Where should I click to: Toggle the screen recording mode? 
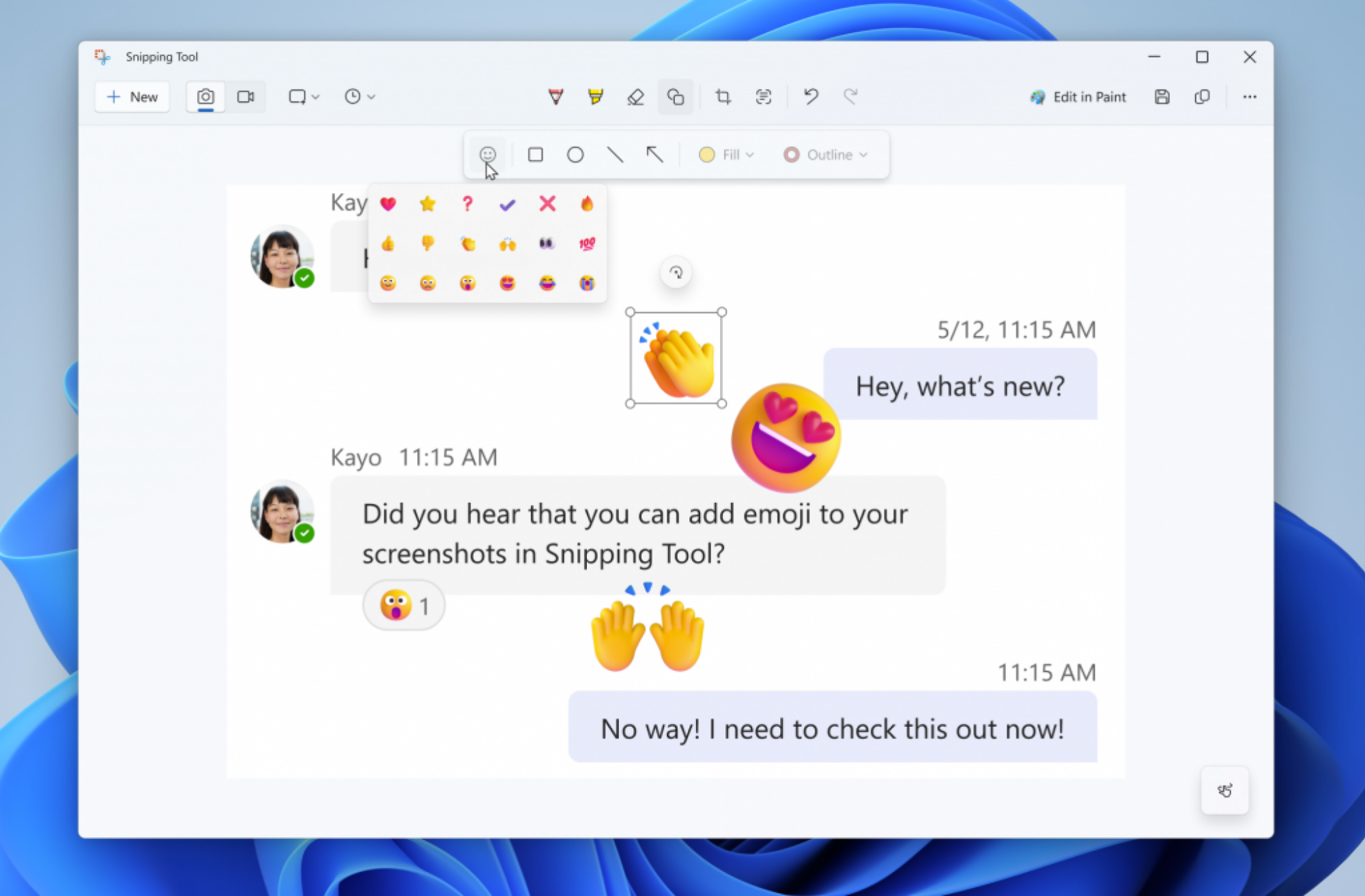(x=245, y=96)
